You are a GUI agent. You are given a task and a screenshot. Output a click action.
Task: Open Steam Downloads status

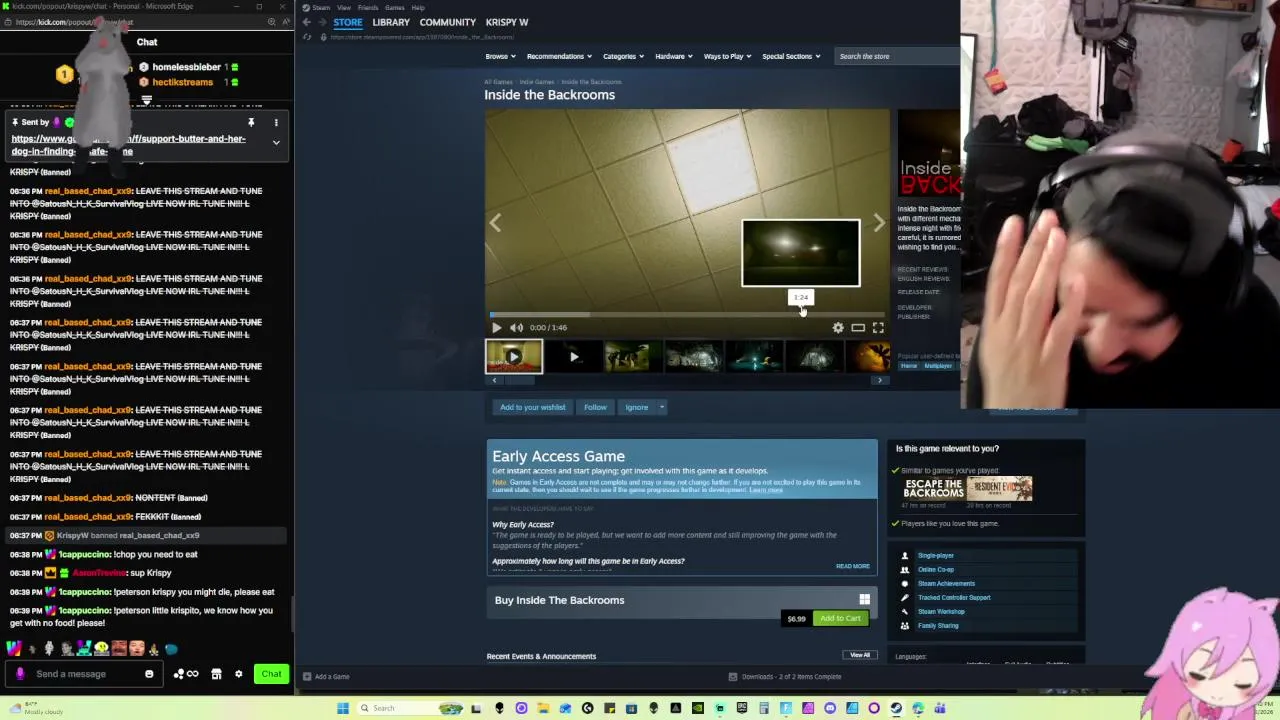point(785,677)
